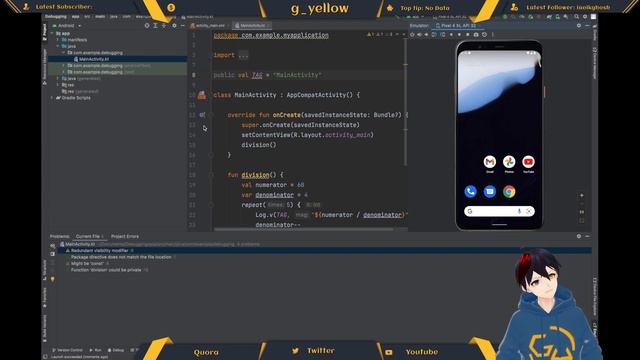This screenshot has width=640, height=360.
Task: Click the emulator snapshots clock icon
Action: [484, 35]
